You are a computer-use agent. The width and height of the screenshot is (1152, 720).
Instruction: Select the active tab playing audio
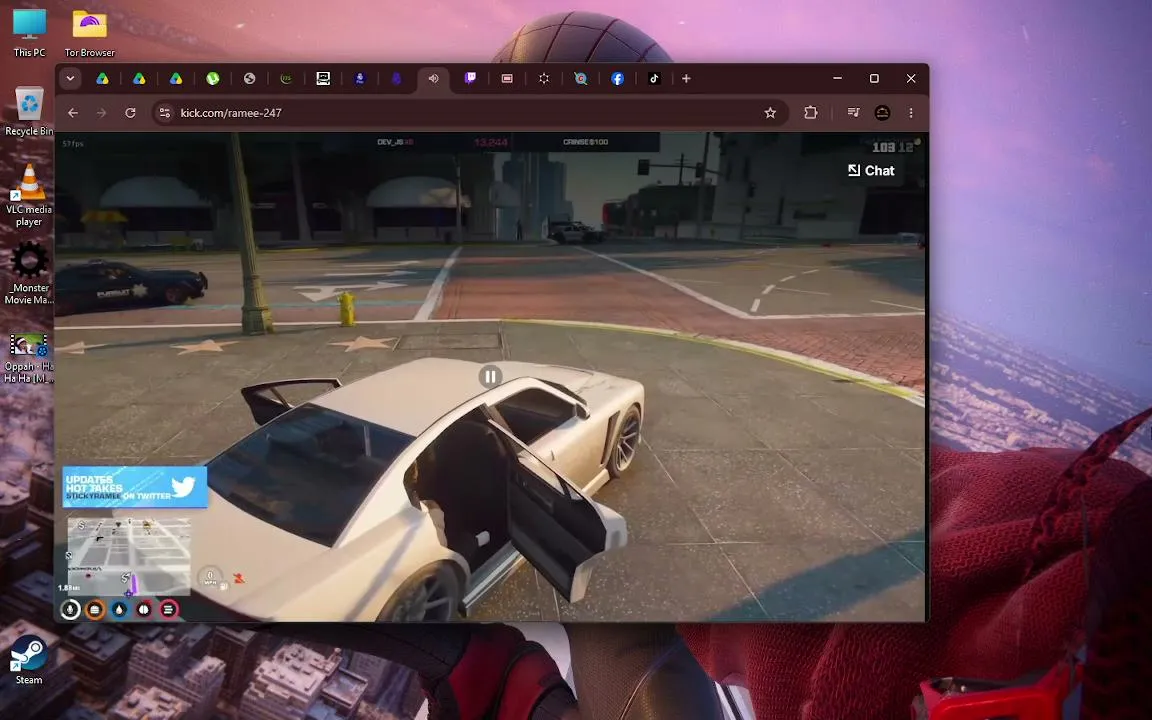(433, 78)
